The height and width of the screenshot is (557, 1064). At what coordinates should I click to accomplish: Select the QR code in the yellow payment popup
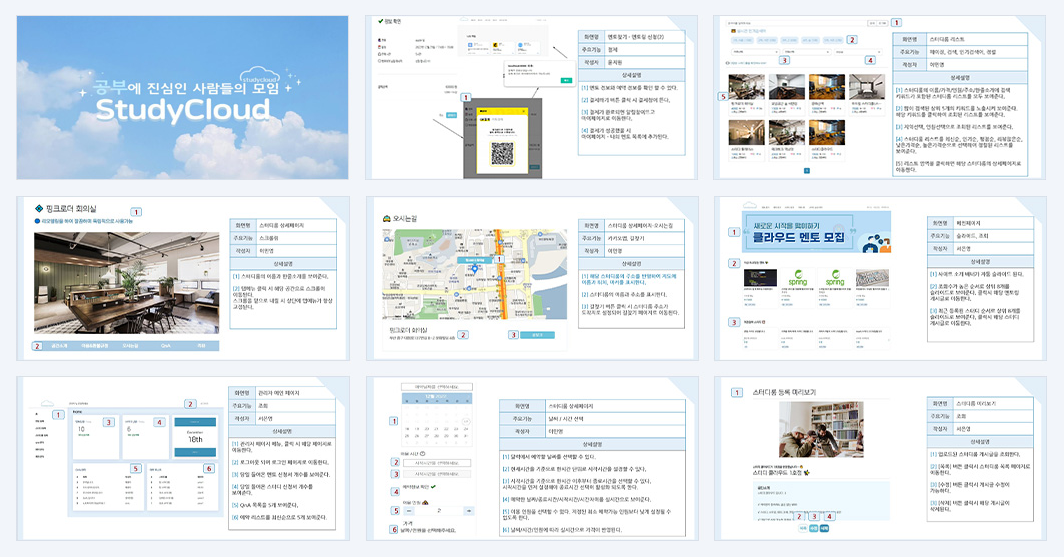point(502,153)
